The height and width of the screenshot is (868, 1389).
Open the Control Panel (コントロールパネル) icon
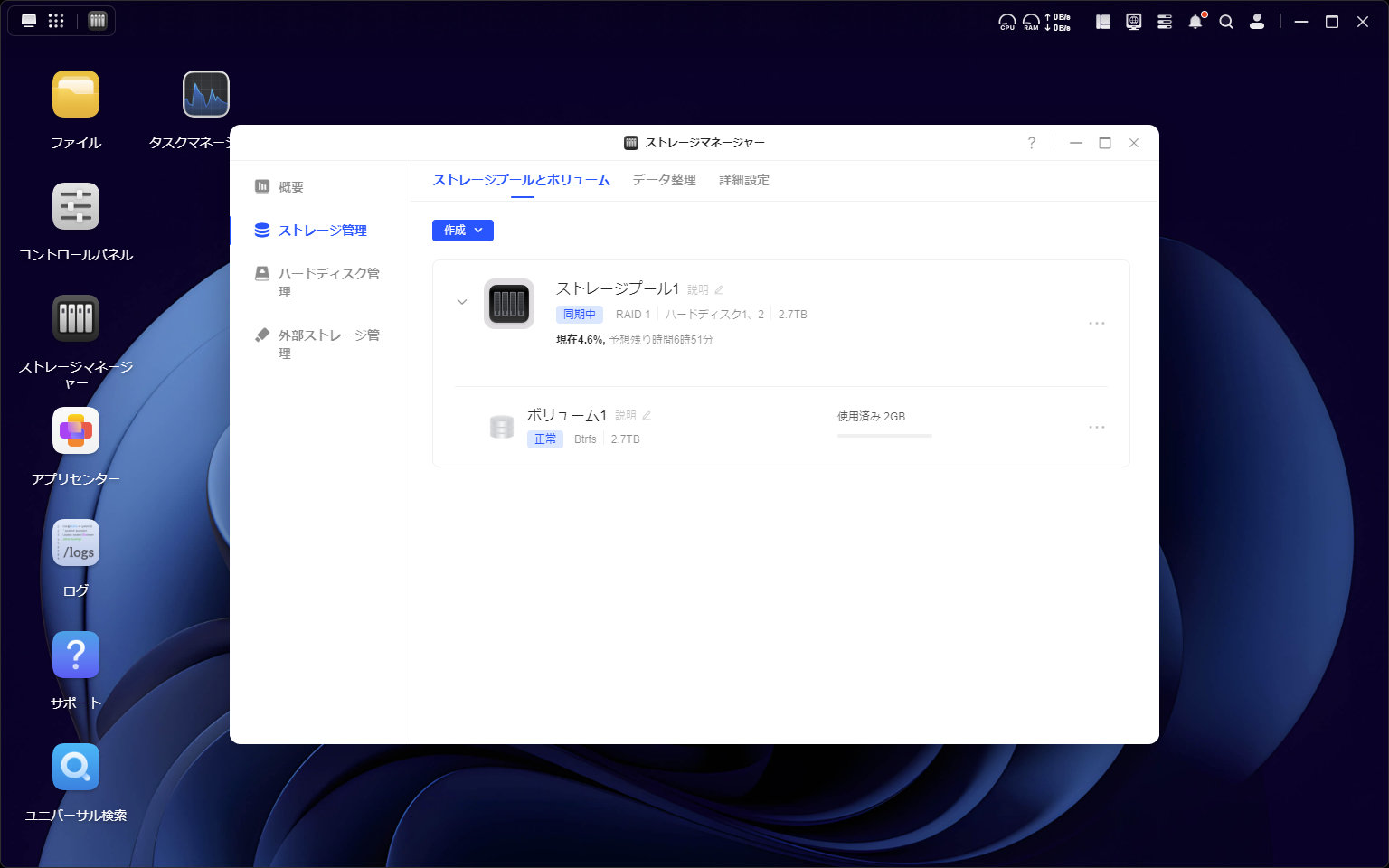76,207
